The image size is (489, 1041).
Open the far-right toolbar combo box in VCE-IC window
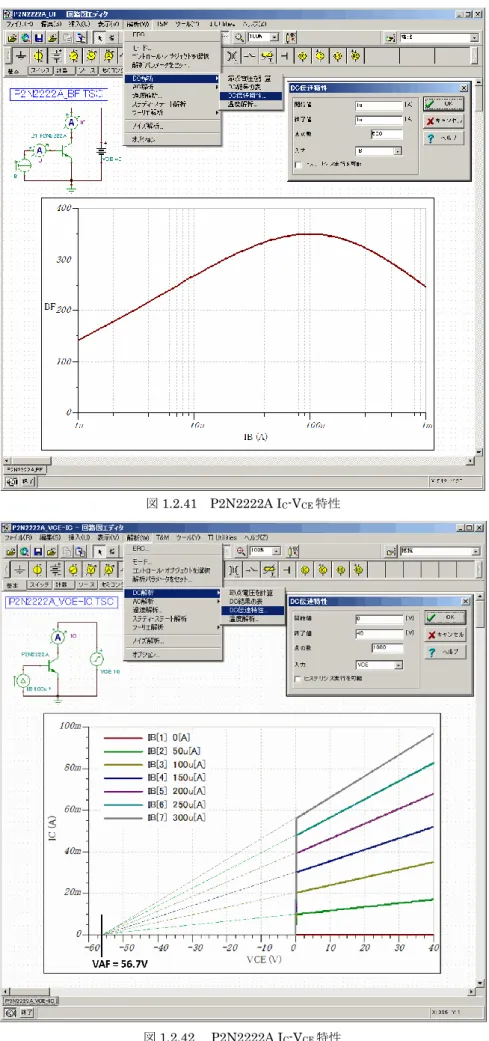(x=474, y=552)
